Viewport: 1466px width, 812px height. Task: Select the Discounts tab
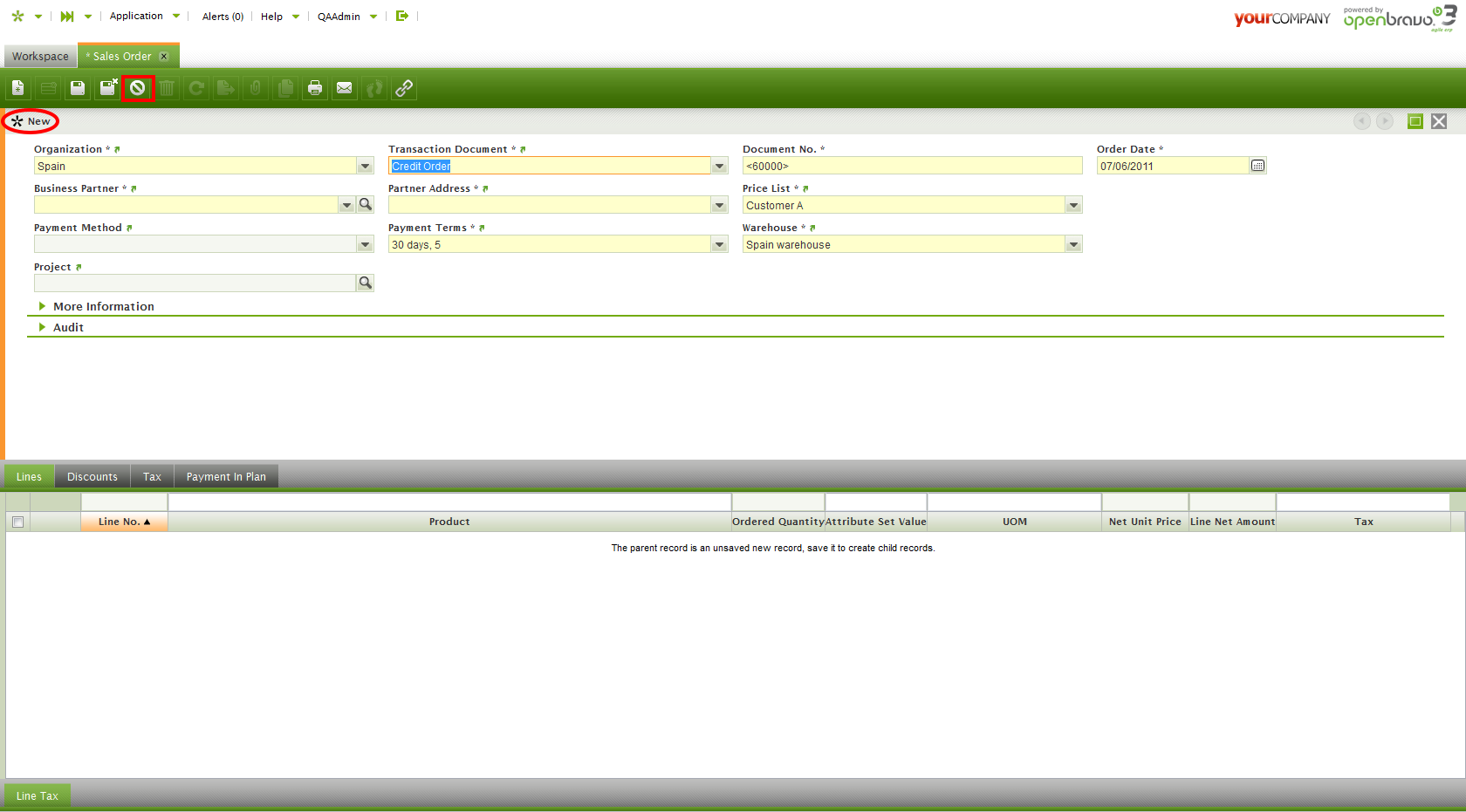[x=92, y=476]
